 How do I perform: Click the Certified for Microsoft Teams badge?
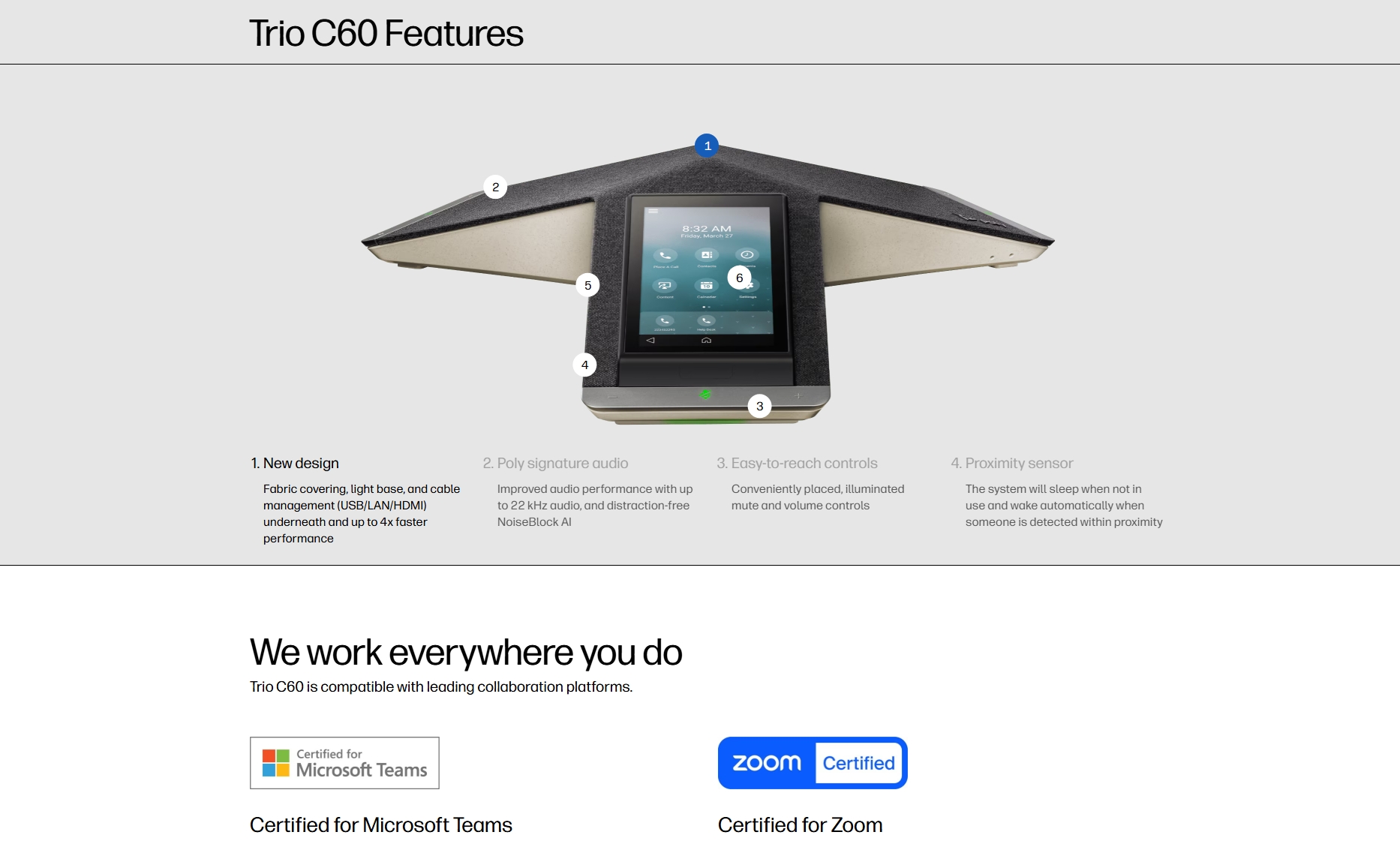344,762
